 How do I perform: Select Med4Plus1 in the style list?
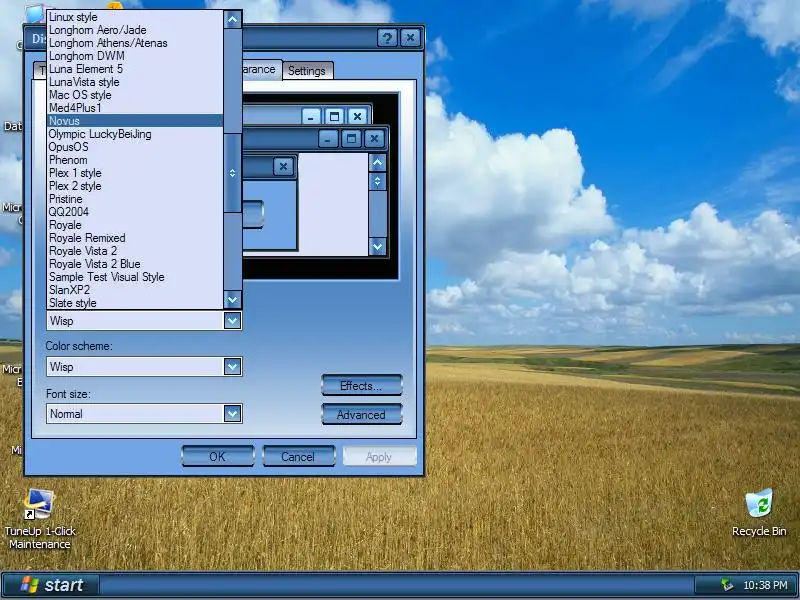135,108
